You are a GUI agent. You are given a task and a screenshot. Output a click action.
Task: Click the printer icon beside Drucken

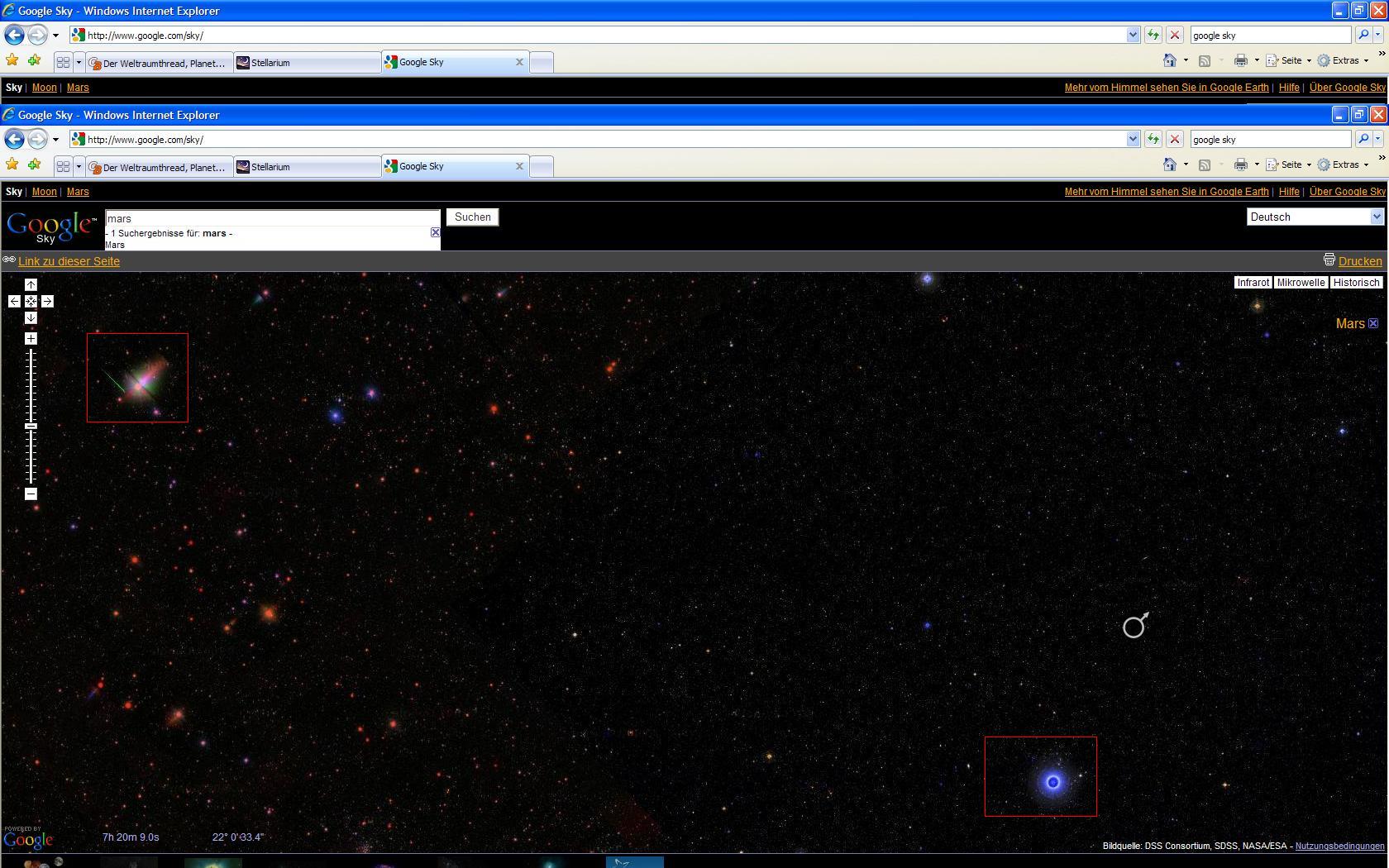click(1329, 260)
